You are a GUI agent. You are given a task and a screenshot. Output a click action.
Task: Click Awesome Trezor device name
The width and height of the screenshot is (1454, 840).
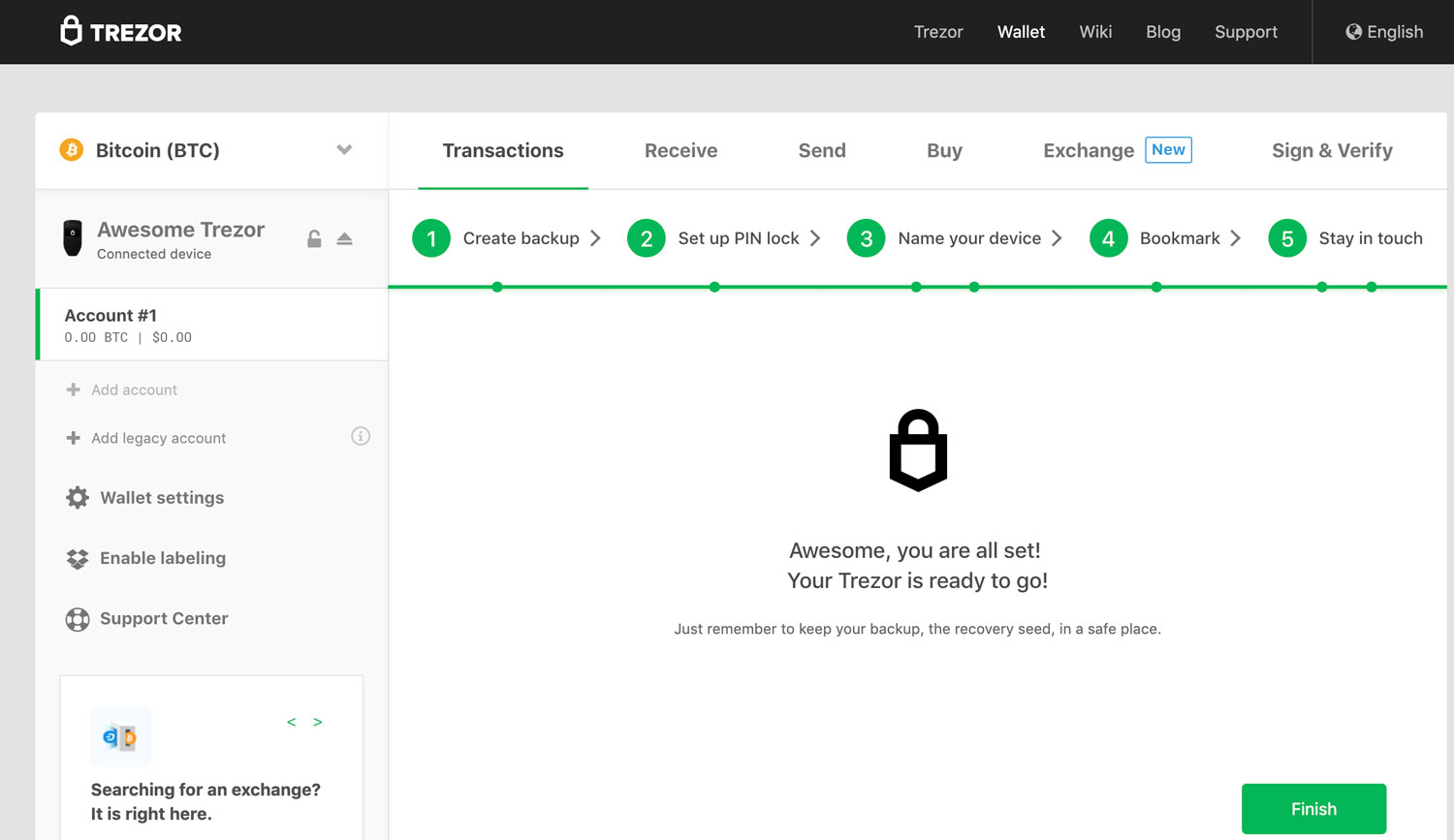click(x=180, y=230)
